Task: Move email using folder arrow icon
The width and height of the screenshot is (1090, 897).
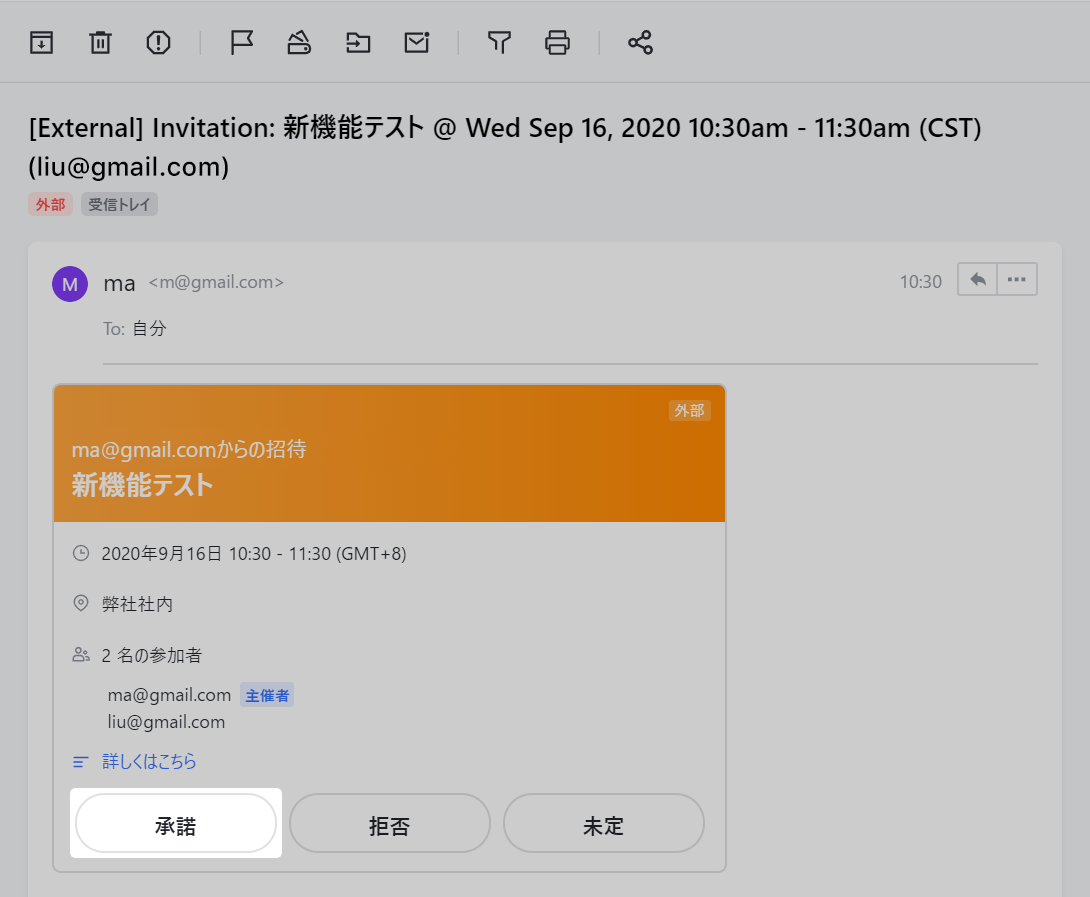Action: (358, 42)
